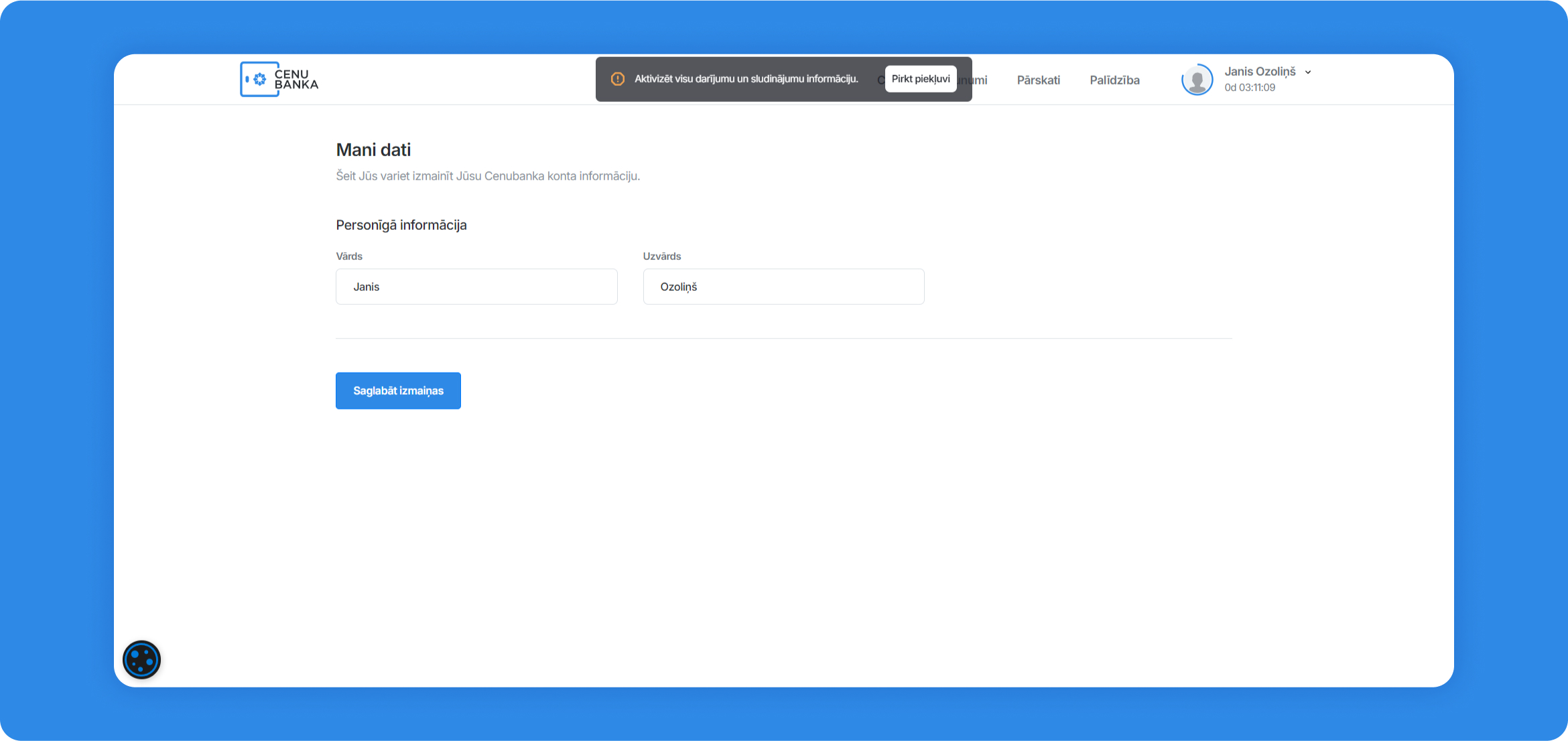Click the Šeit Jūs variet izmainīt description
This screenshot has width=1568, height=741.
click(x=488, y=176)
